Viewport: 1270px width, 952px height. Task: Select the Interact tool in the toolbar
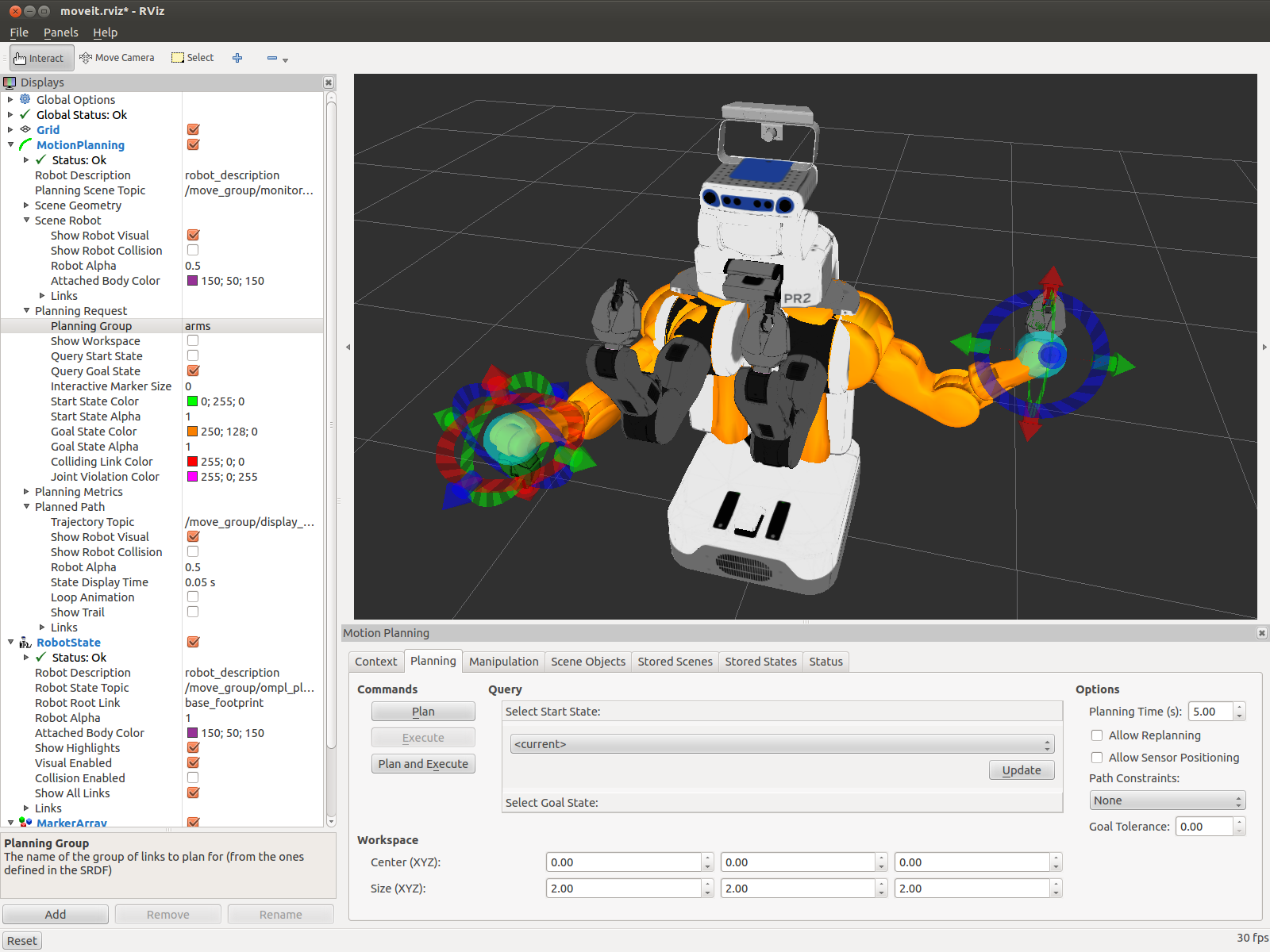pos(41,58)
